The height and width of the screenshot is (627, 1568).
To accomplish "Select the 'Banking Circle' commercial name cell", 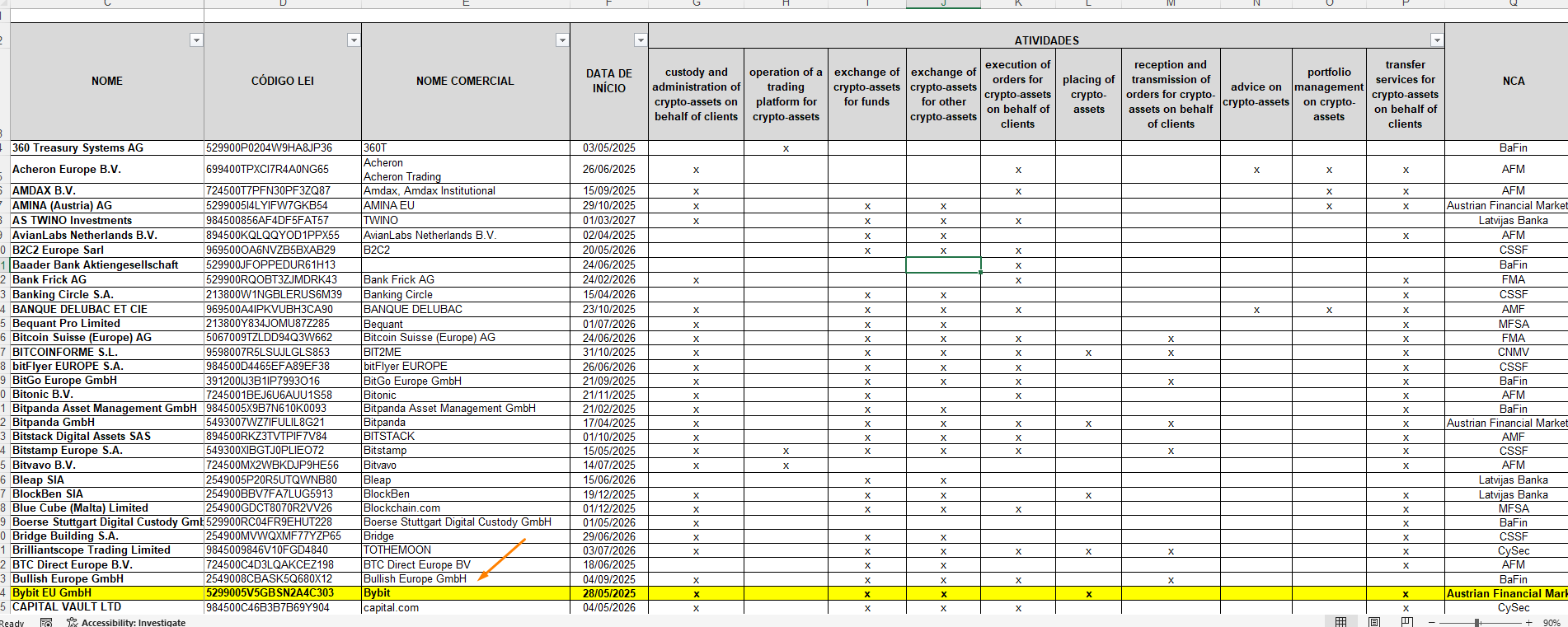I will (x=465, y=294).
